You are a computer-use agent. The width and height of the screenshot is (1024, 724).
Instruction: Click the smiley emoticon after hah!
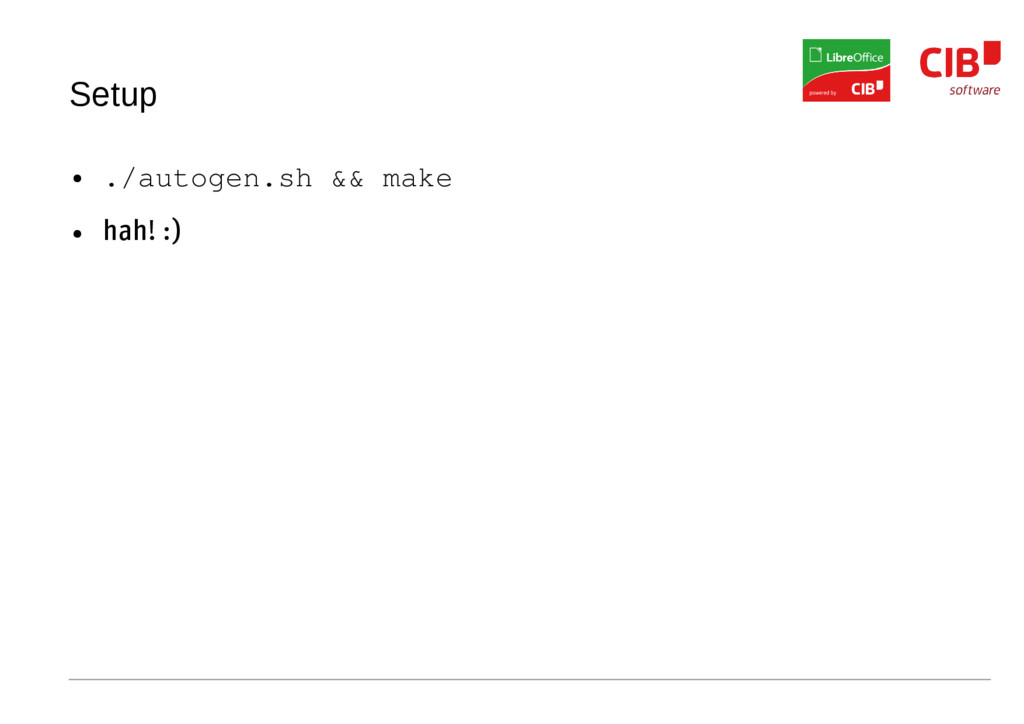[172, 230]
